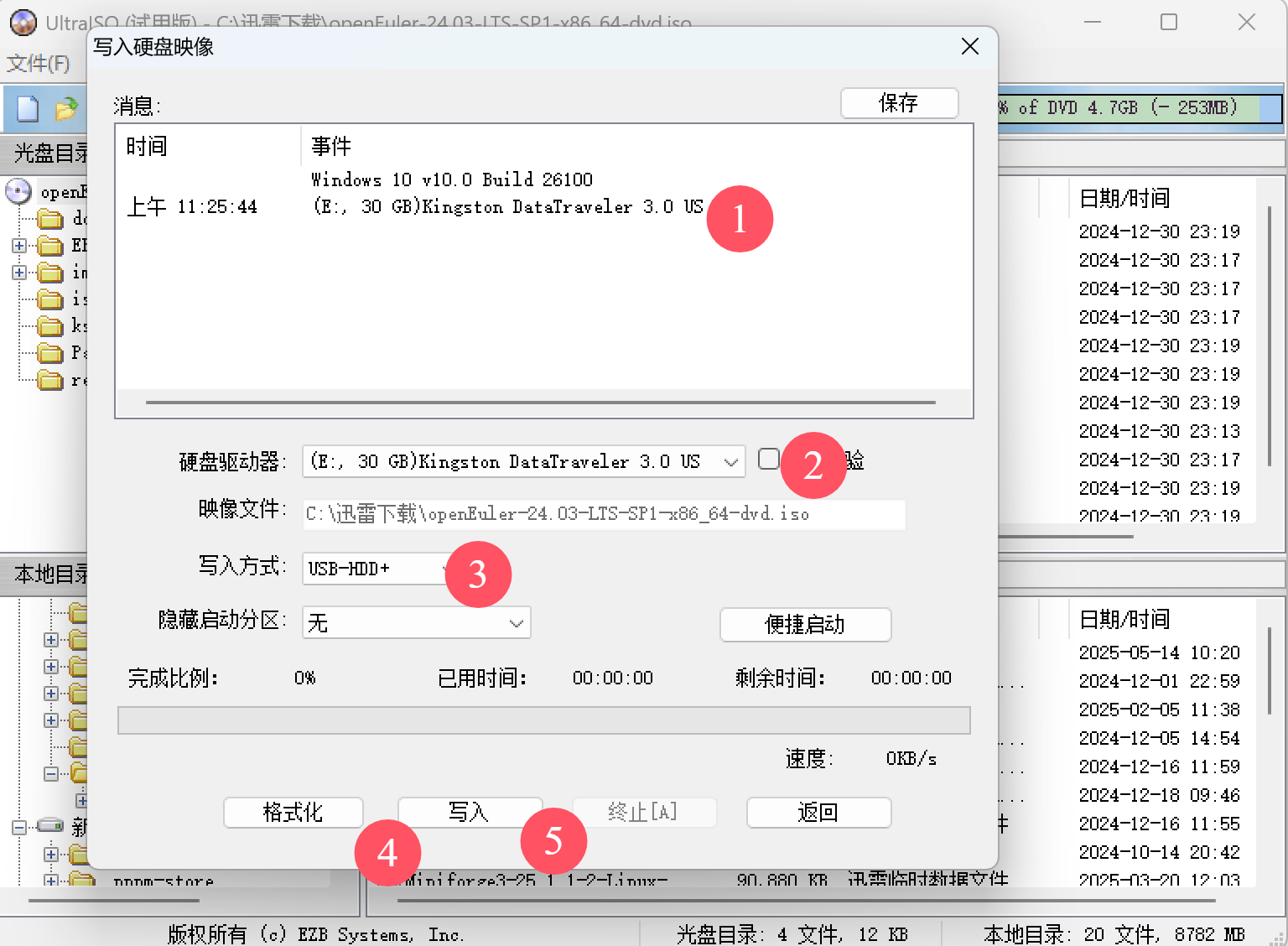Click the 写入 button
Image resolution: width=1288 pixels, height=946 pixels.
tap(470, 812)
